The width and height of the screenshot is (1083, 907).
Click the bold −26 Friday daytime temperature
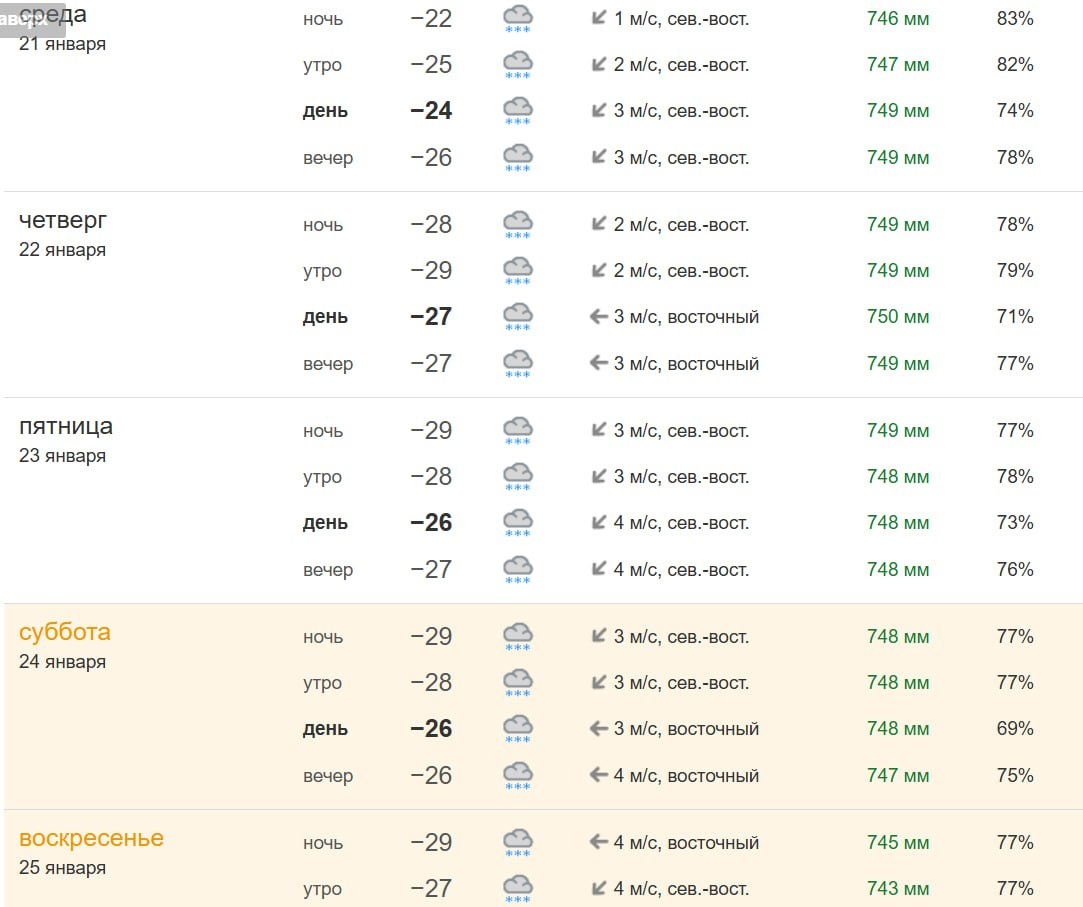tap(431, 522)
